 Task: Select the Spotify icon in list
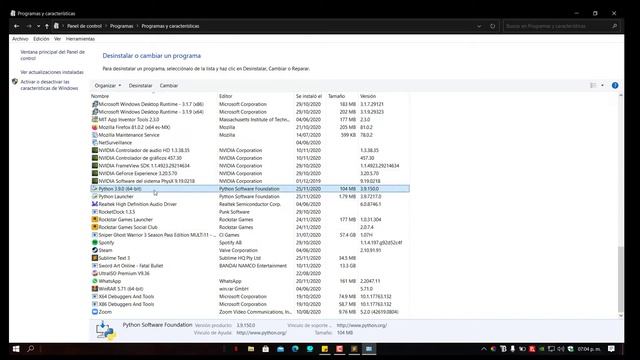coord(95,242)
